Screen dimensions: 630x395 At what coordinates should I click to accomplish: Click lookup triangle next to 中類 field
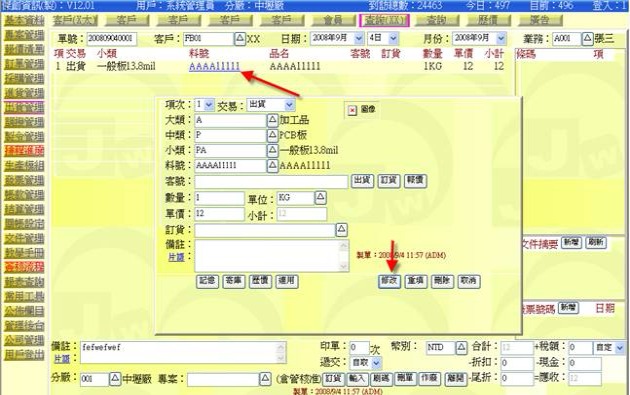pos(272,135)
